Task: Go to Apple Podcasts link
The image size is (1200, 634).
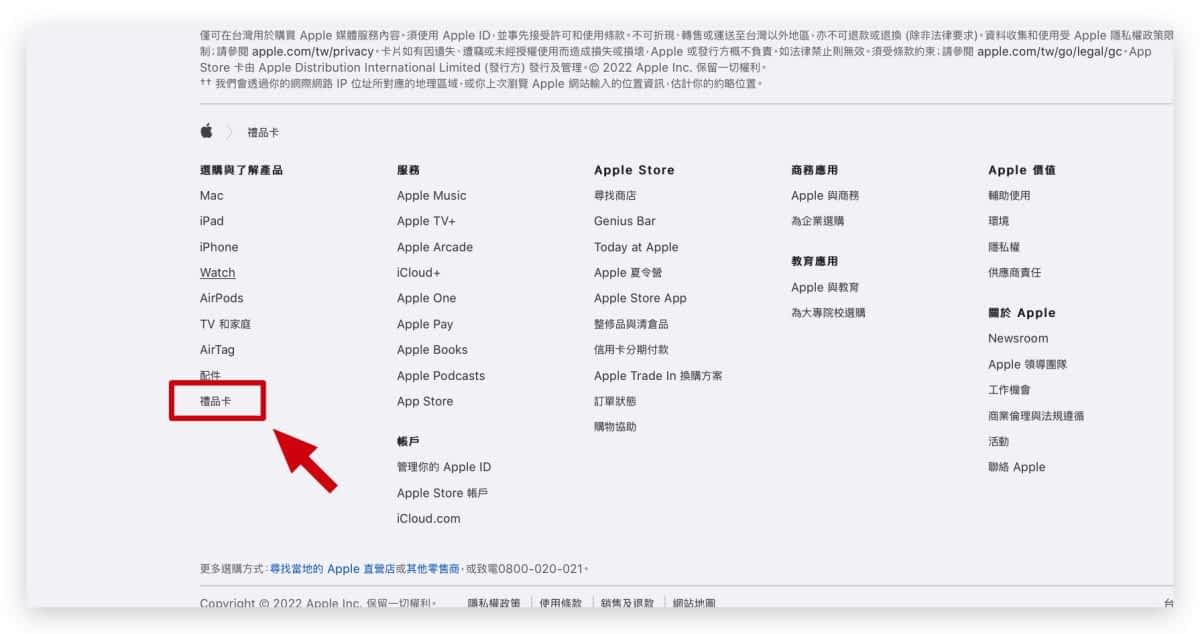Action: (441, 376)
